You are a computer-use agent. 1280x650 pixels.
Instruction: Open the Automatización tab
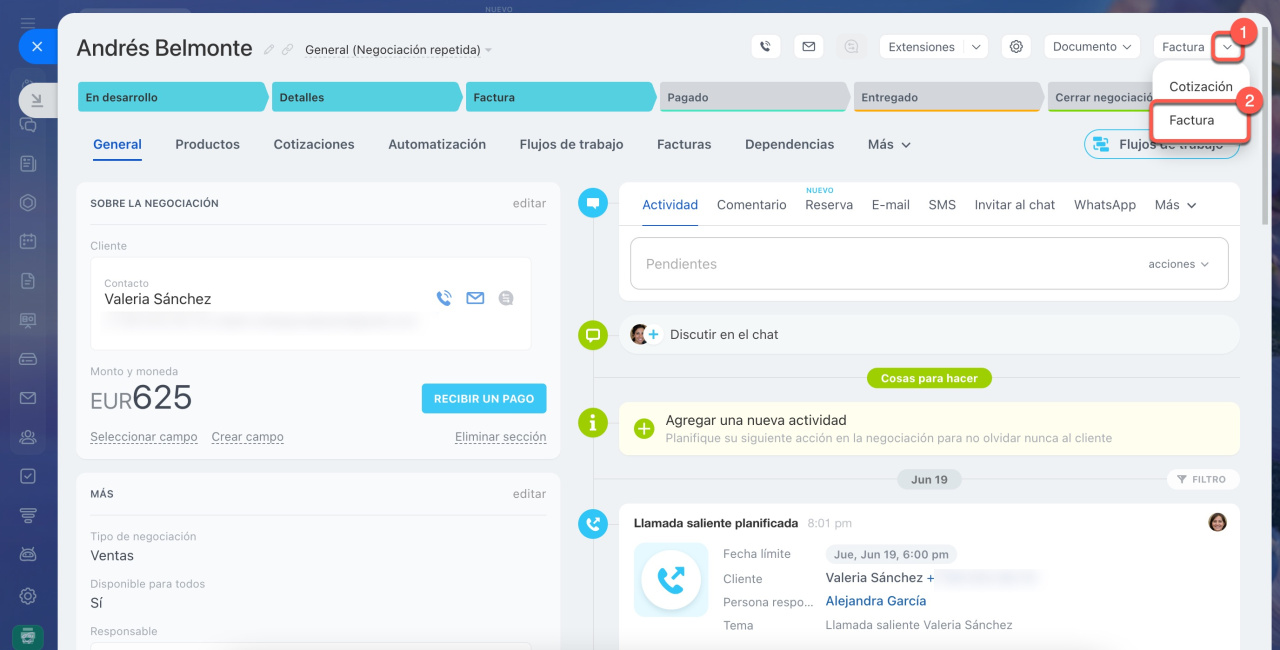[x=437, y=145]
